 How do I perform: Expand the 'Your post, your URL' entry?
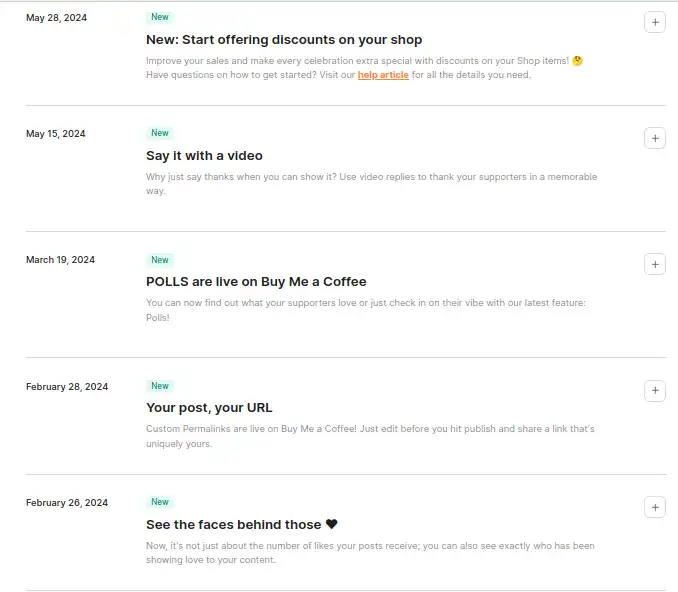[x=655, y=391]
